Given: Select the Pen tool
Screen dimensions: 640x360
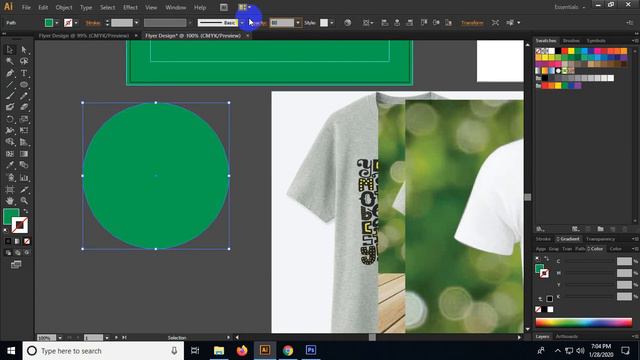Looking at the screenshot, I should point(10,73).
